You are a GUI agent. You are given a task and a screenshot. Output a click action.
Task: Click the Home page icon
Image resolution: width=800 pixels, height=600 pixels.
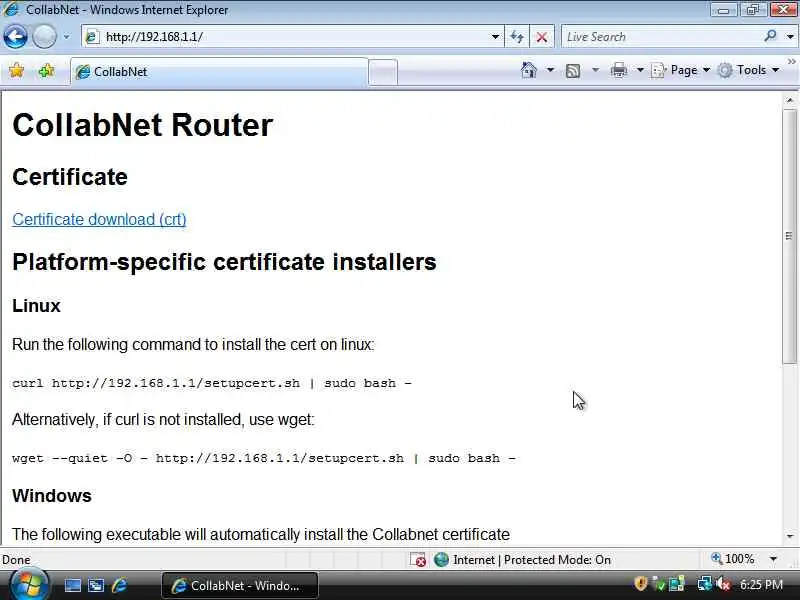click(x=529, y=70)
